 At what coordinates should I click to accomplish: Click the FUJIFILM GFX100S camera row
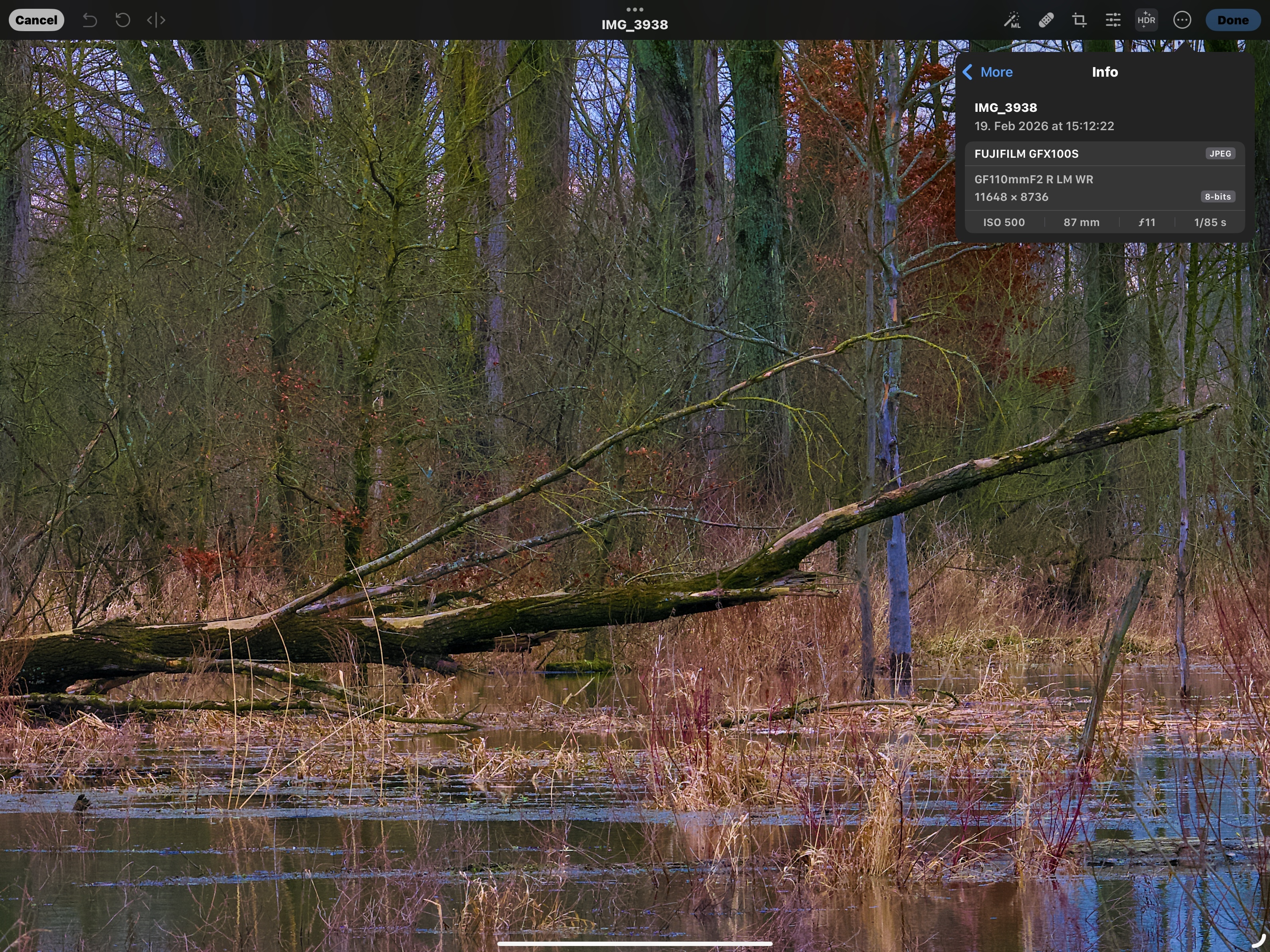pyautogui.click(x=1026, y=154)
